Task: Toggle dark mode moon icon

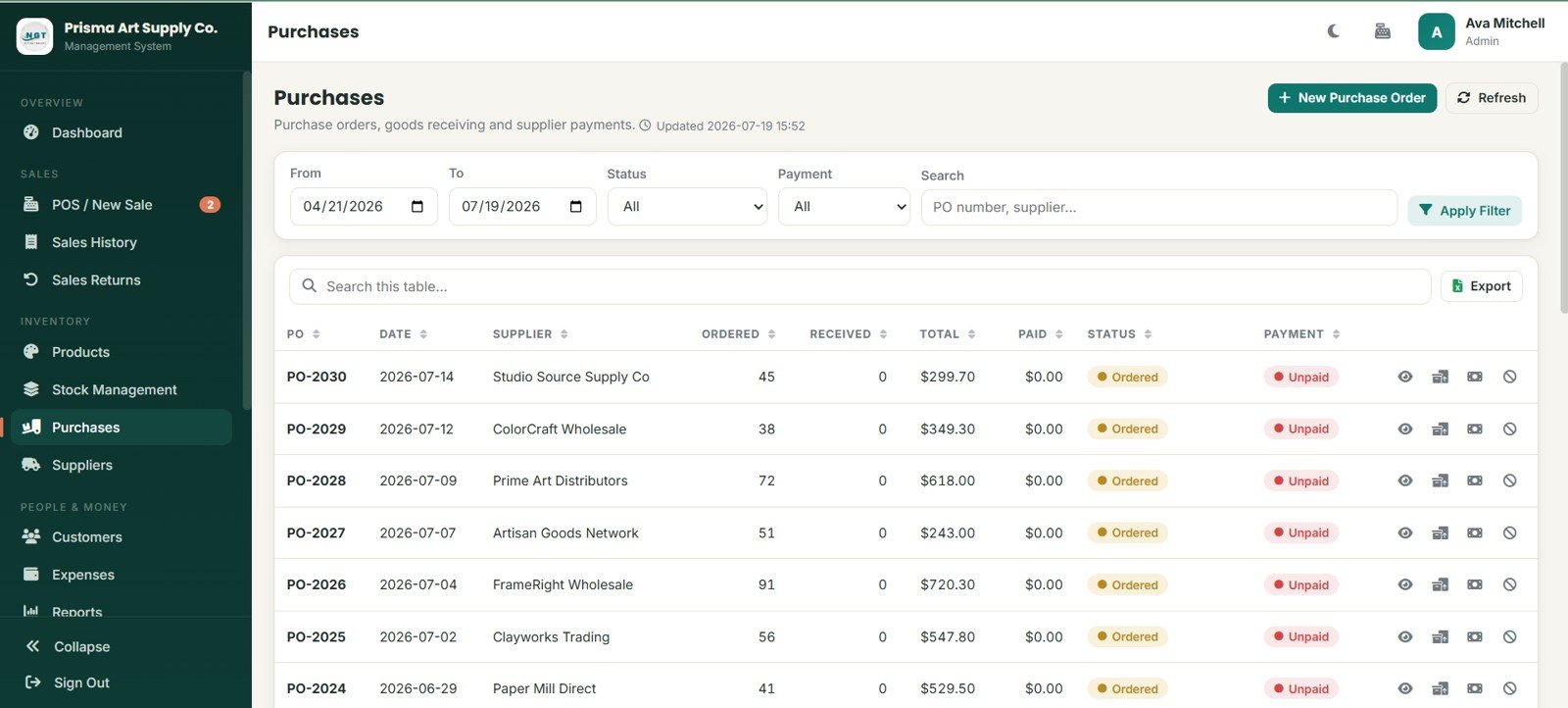Action: tap(1334, 31)
